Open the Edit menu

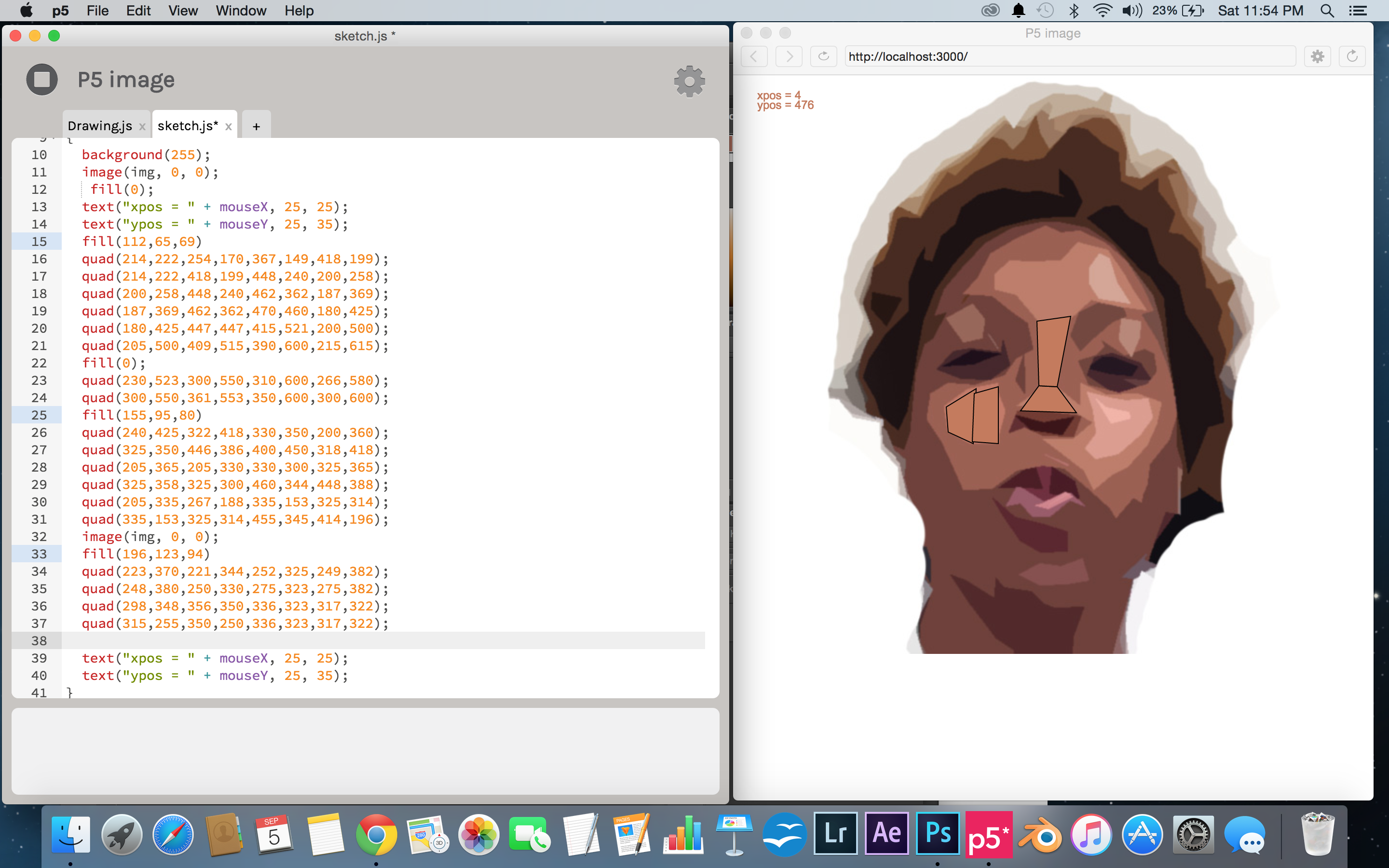click(138, 10)
